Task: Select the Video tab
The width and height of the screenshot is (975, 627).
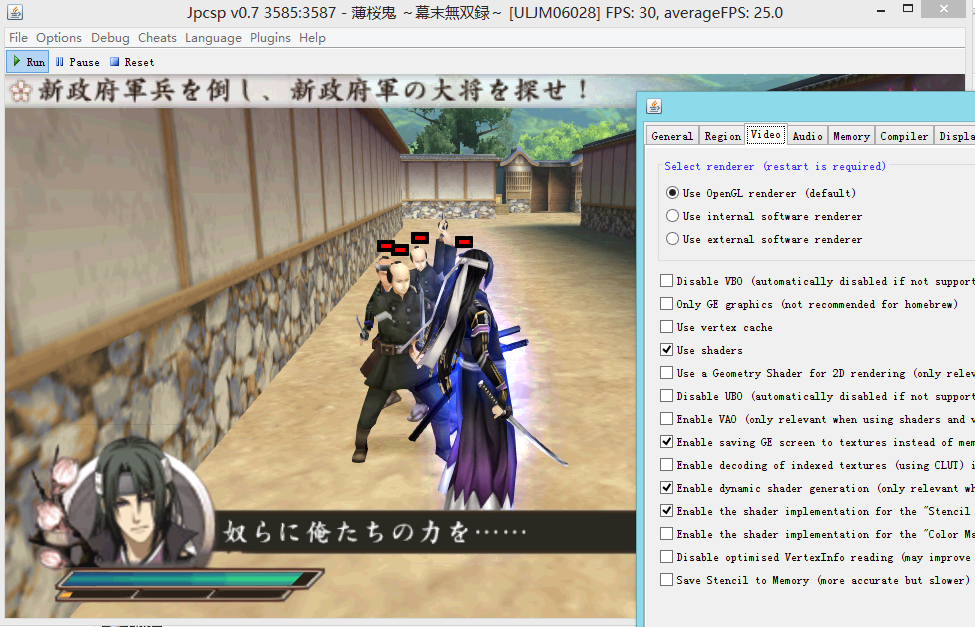Action: tap(765, 134)
